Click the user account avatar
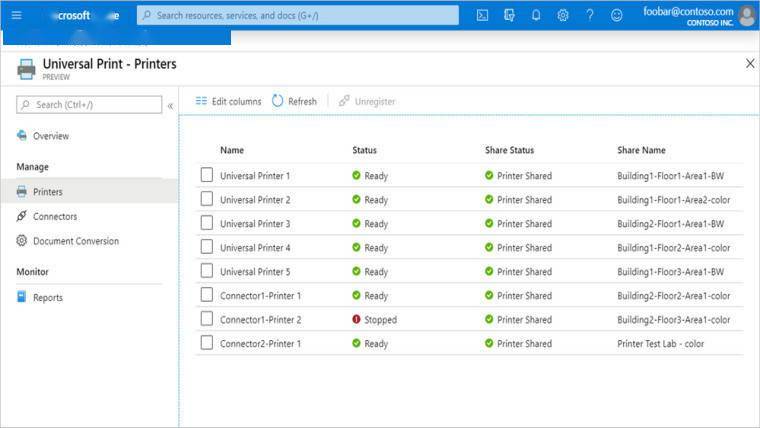760x428 pixels. coord(746,15)
